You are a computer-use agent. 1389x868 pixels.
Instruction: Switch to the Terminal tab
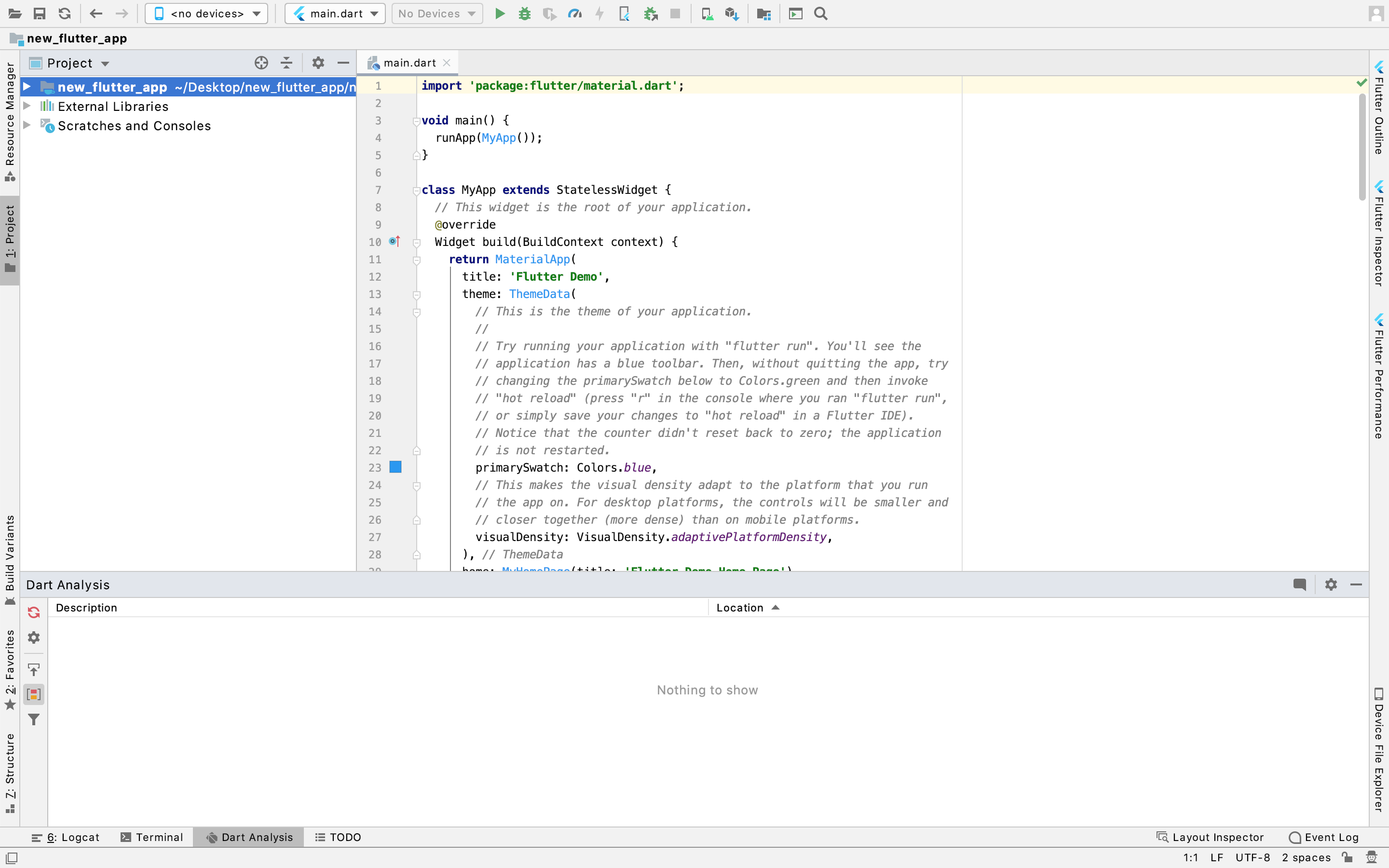coord(151,837)
